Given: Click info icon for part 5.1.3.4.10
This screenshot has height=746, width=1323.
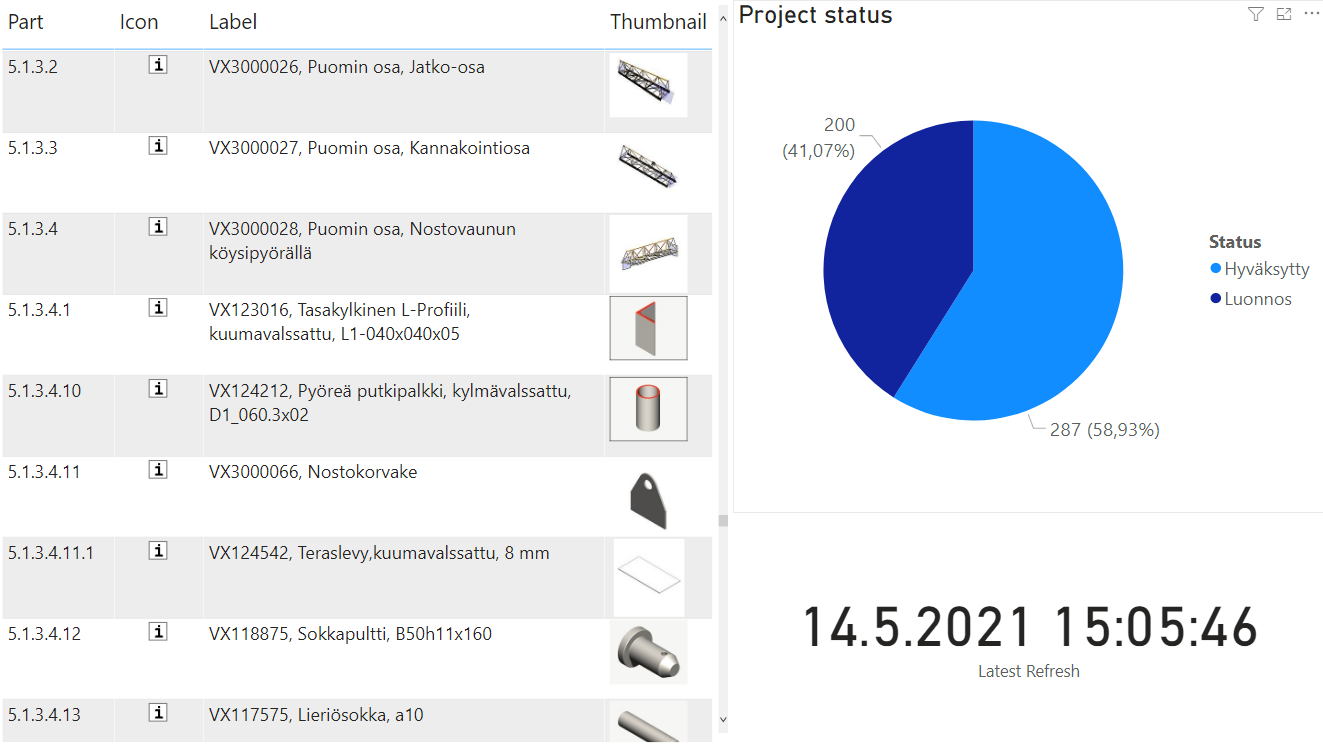Looking at the screenshot, I should (x=157, y=389).
